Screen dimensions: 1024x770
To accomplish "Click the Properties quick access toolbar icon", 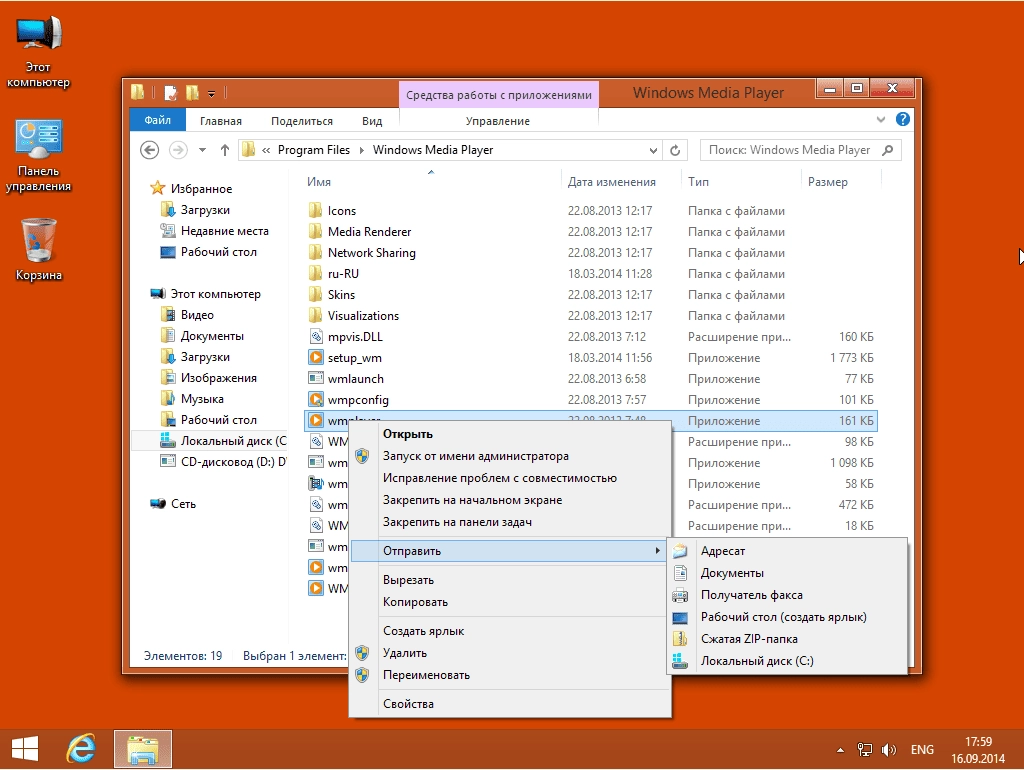I will [170, 93].
